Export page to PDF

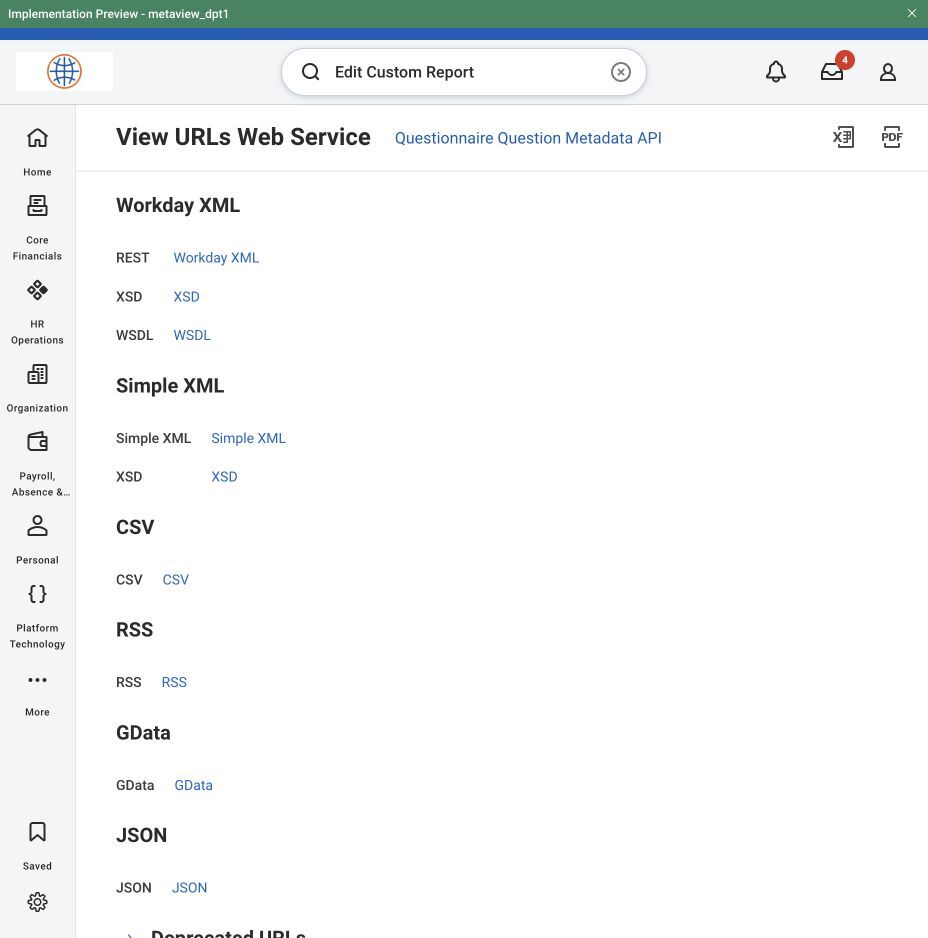click(x=892, y=137)
